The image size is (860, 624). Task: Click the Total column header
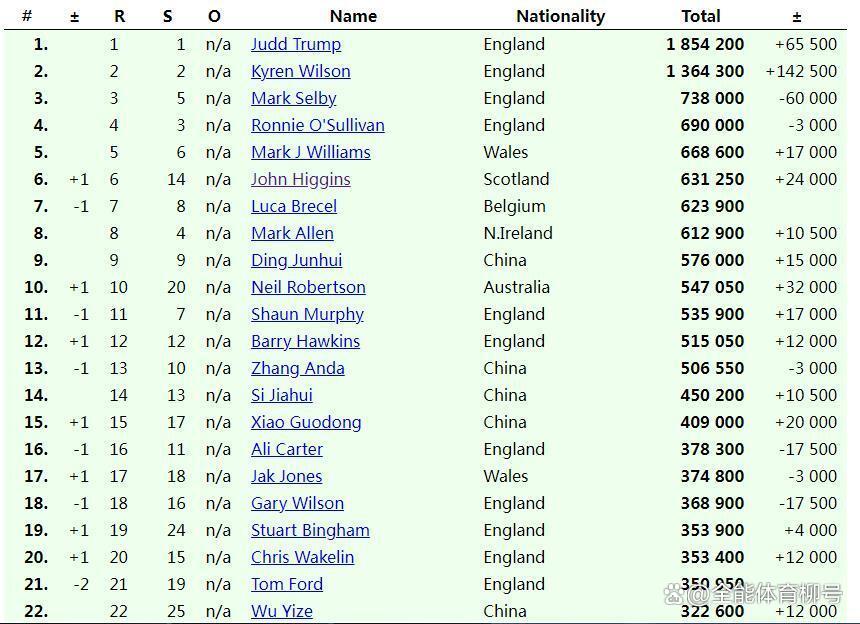[x=700, y=16]
